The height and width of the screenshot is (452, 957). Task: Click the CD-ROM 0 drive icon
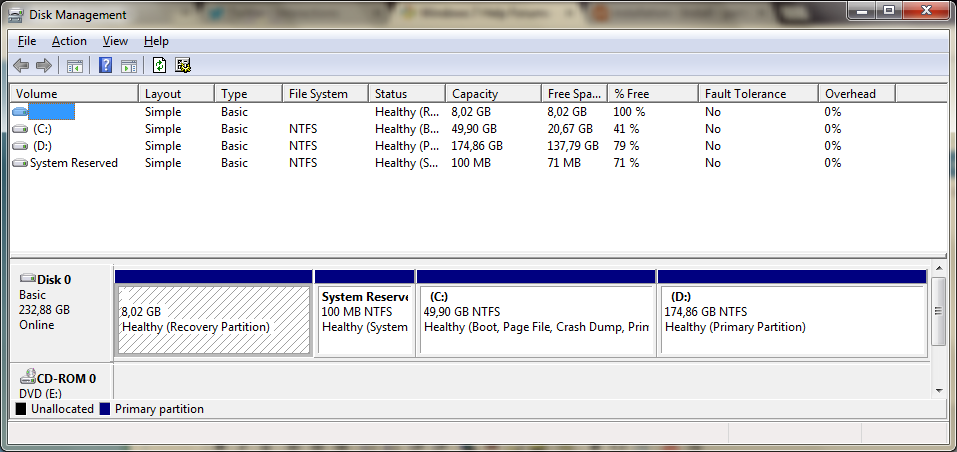point(28,376)
